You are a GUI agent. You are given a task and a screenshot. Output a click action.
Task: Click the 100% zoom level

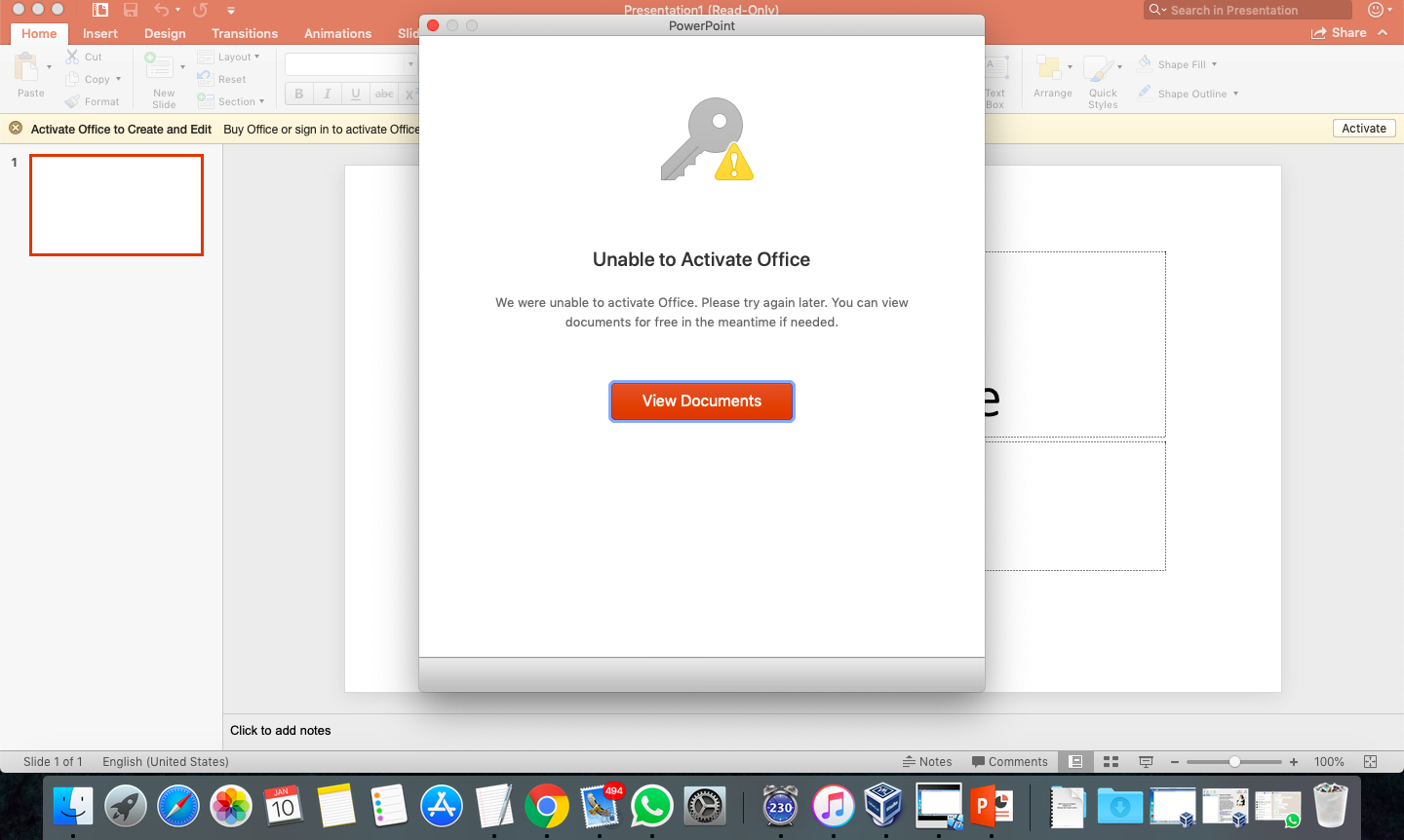click(x=1329, y=762)
